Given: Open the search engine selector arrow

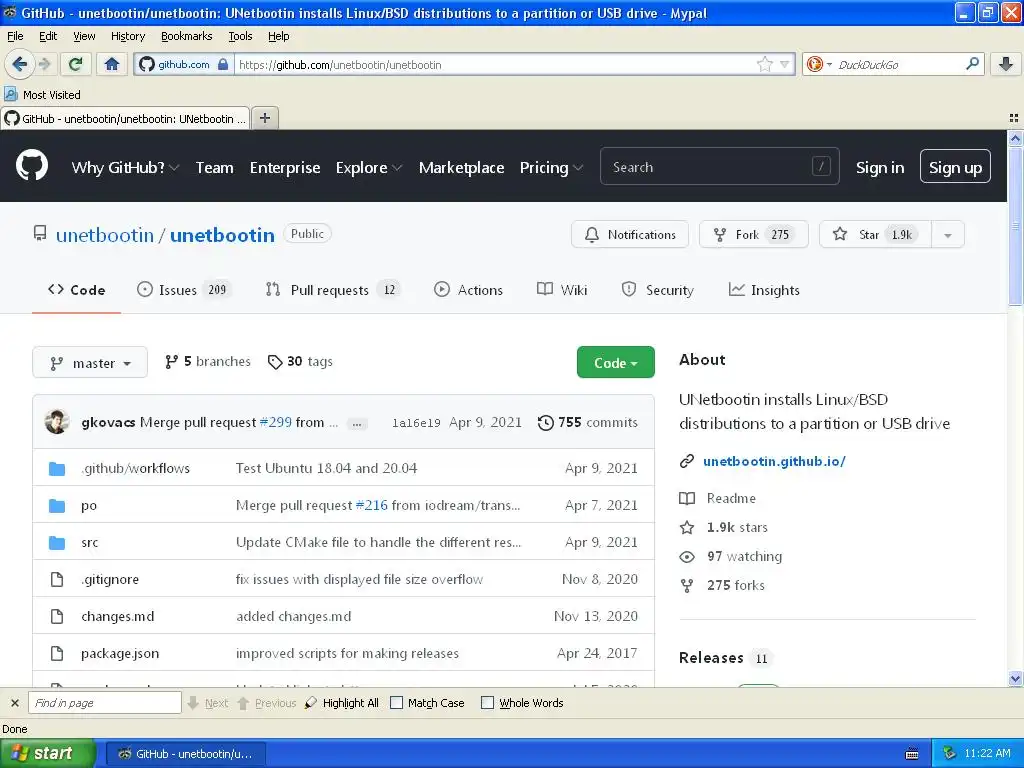Looking at the screenshot, I should click(x=829, y=65).
